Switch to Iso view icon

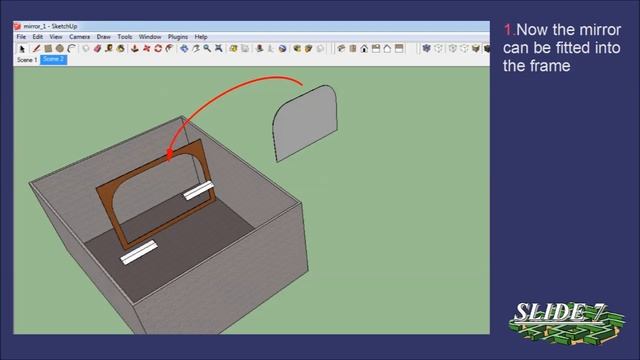[x=341, y=49]
